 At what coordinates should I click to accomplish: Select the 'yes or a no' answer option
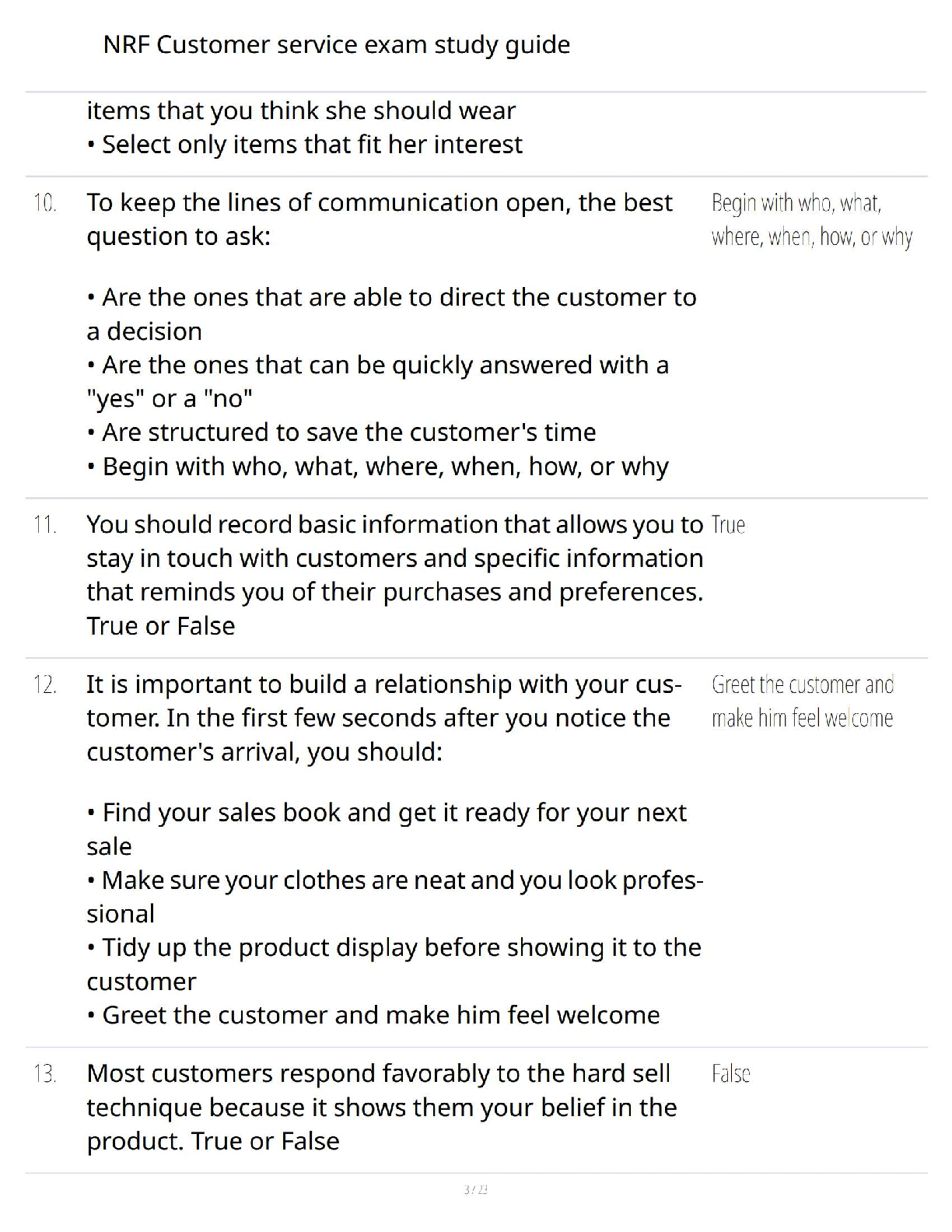coord(377,381)
